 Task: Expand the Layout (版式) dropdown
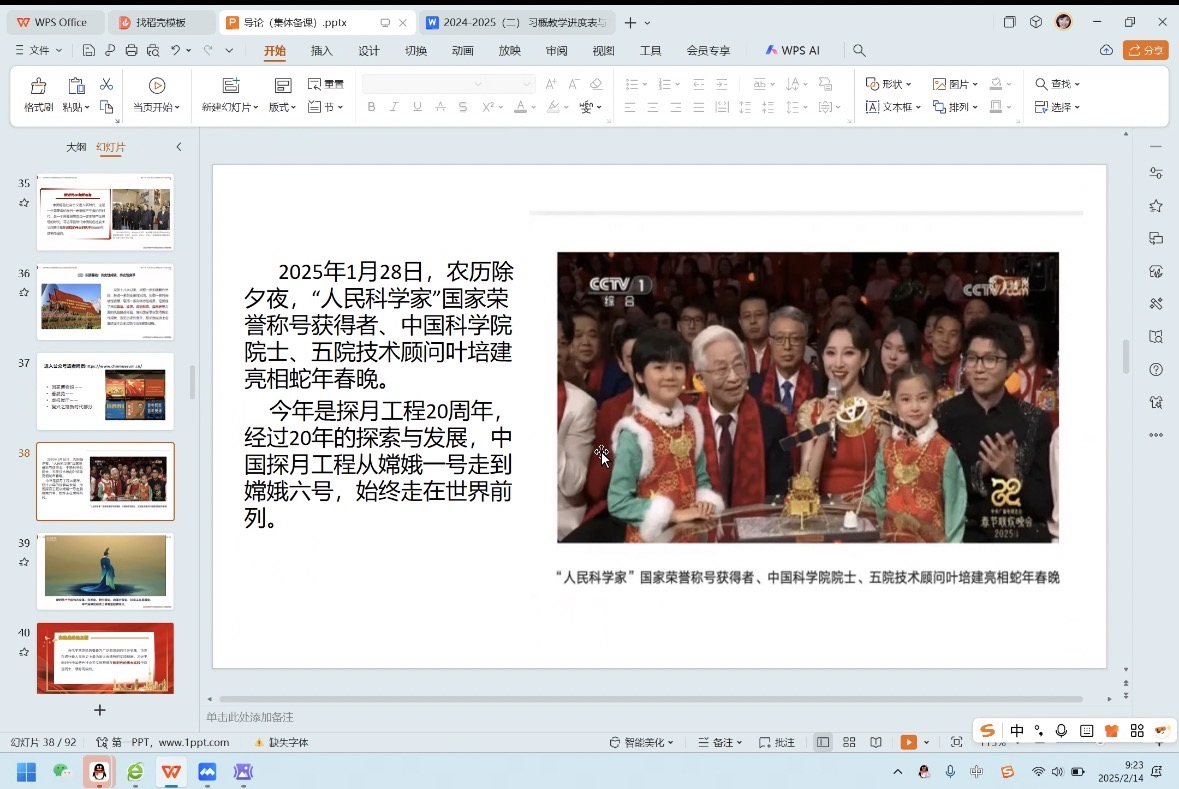pos(282,107)
